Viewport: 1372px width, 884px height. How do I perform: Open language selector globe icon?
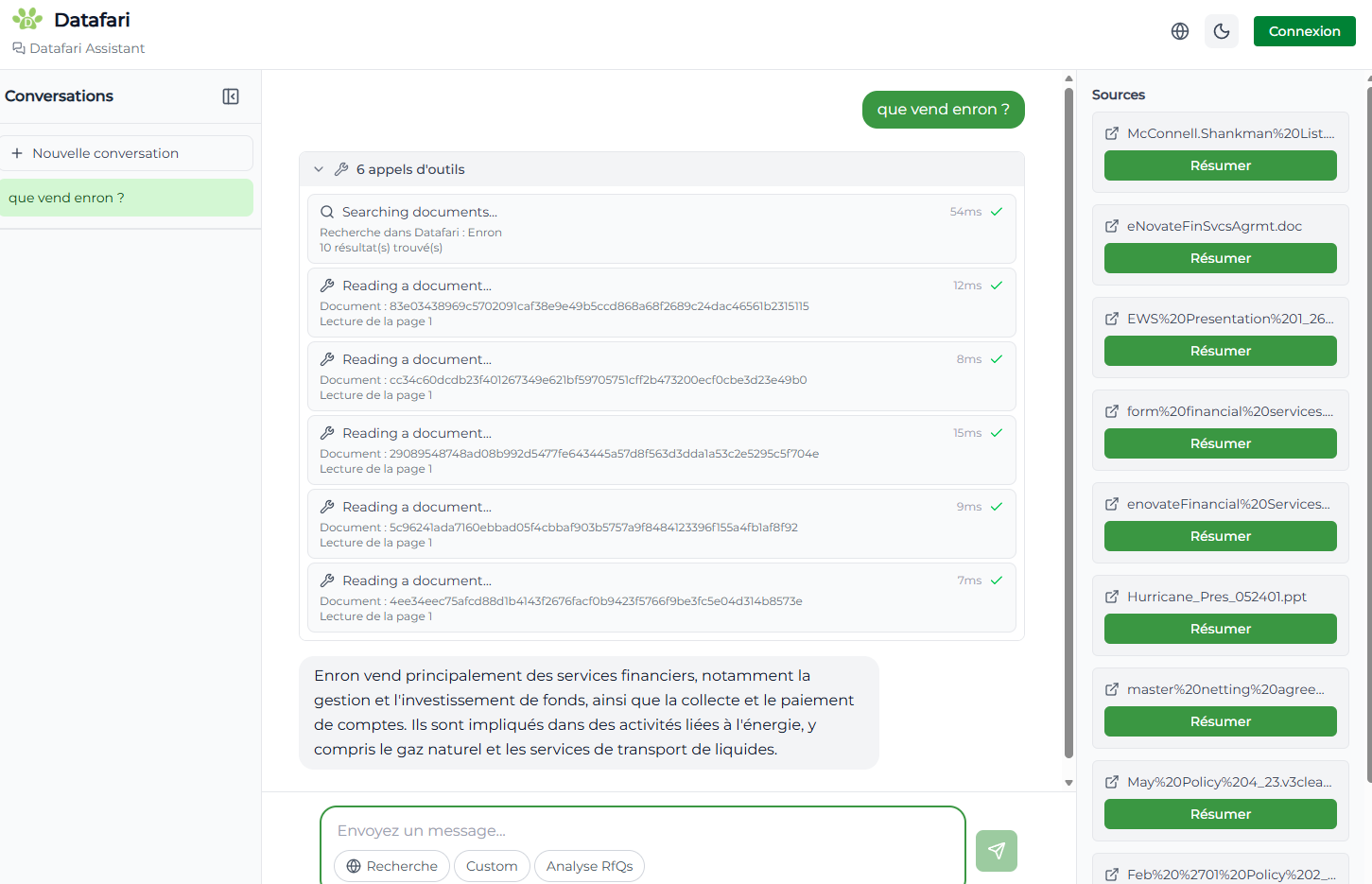[x=1180, y=31]
